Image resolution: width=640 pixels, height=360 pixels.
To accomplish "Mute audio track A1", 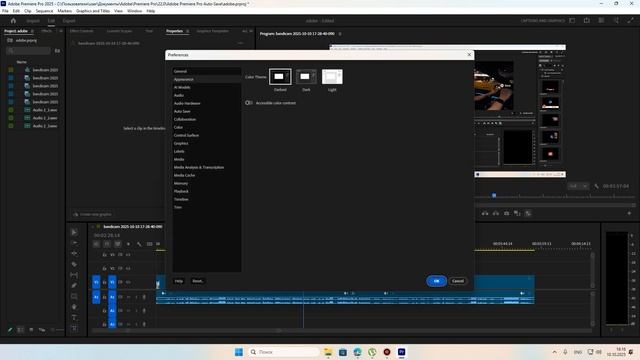I will tap(128, 297).
